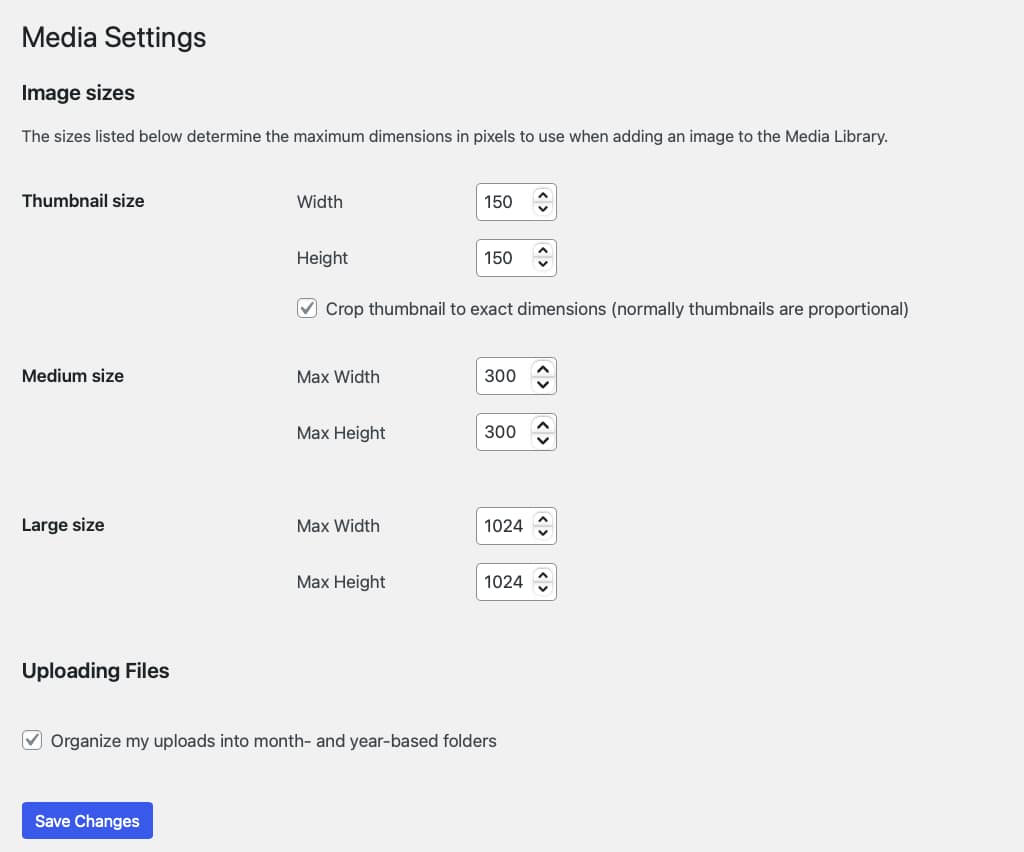Decrement the Large size Max Width value

(x=542, y=532)
